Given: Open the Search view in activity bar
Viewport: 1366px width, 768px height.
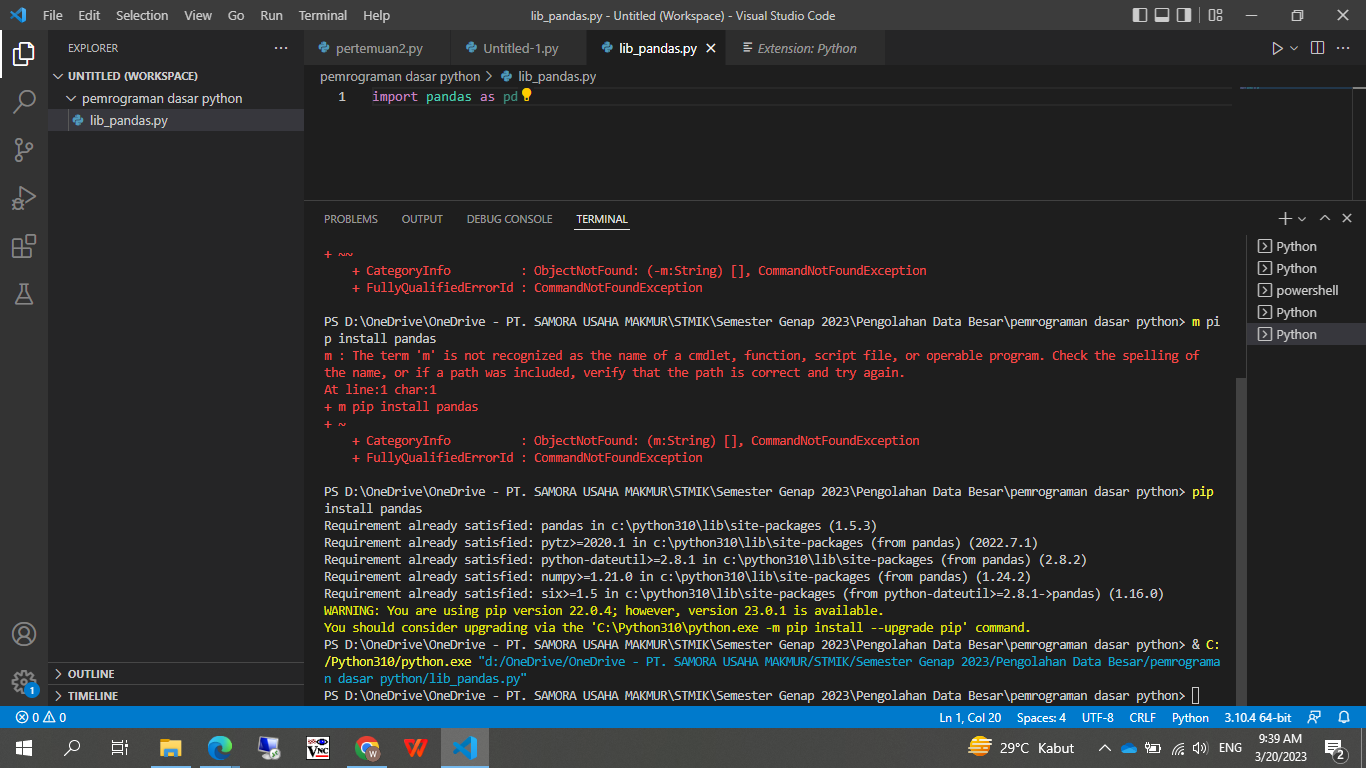Looking at the screenshot, I should point(24,102).
